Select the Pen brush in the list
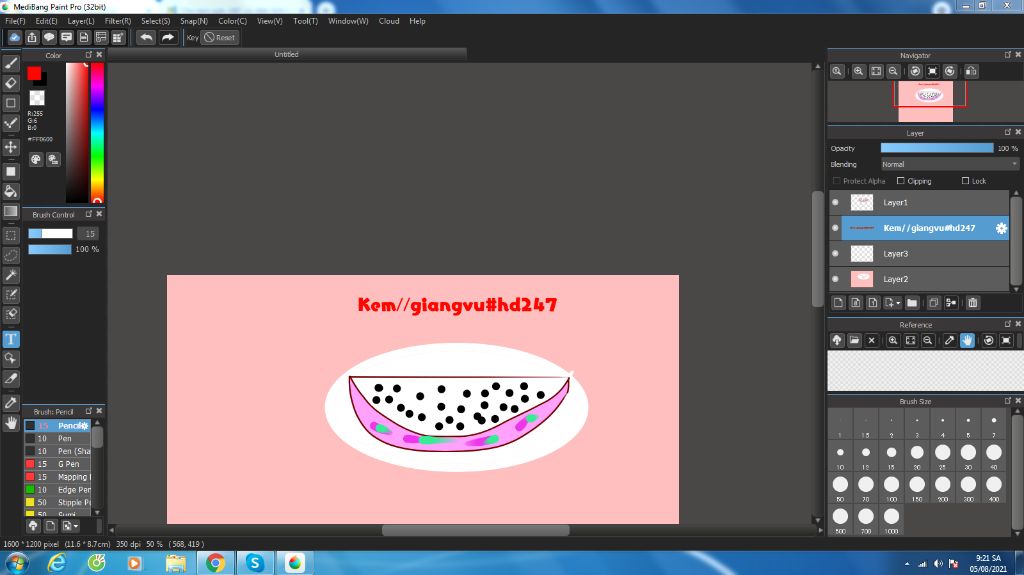Image resolution: width=1024 pixels, height=575 pixels. (x=58, y=438)
